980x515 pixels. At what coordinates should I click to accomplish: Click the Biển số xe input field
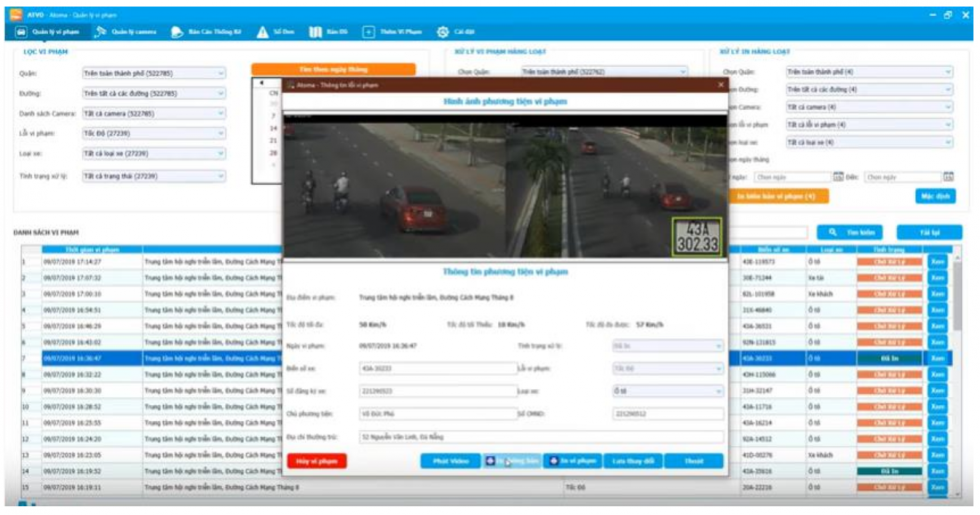[x=438, y=369]
